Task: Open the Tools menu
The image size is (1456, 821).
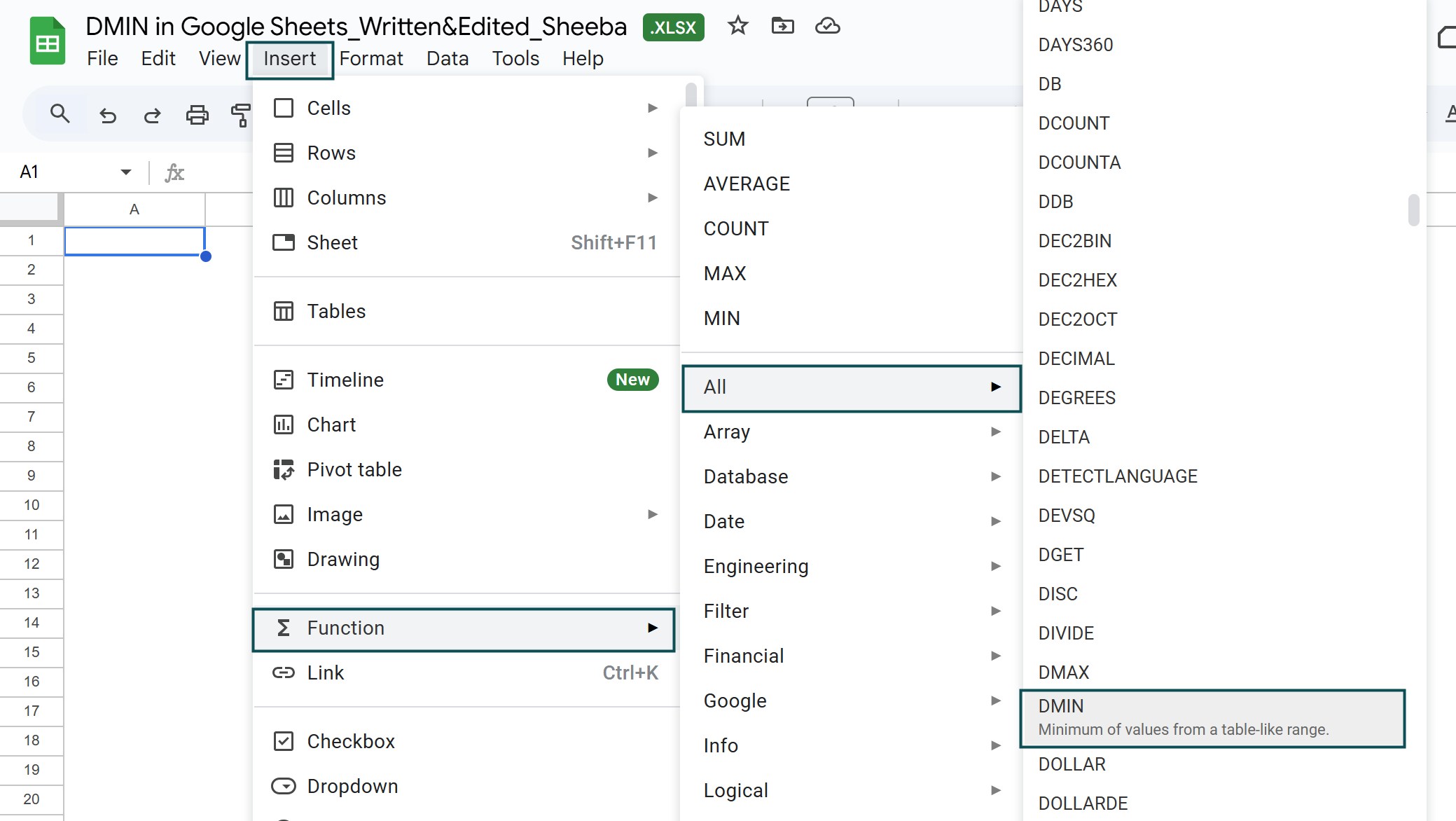Action: click(515, 59)
